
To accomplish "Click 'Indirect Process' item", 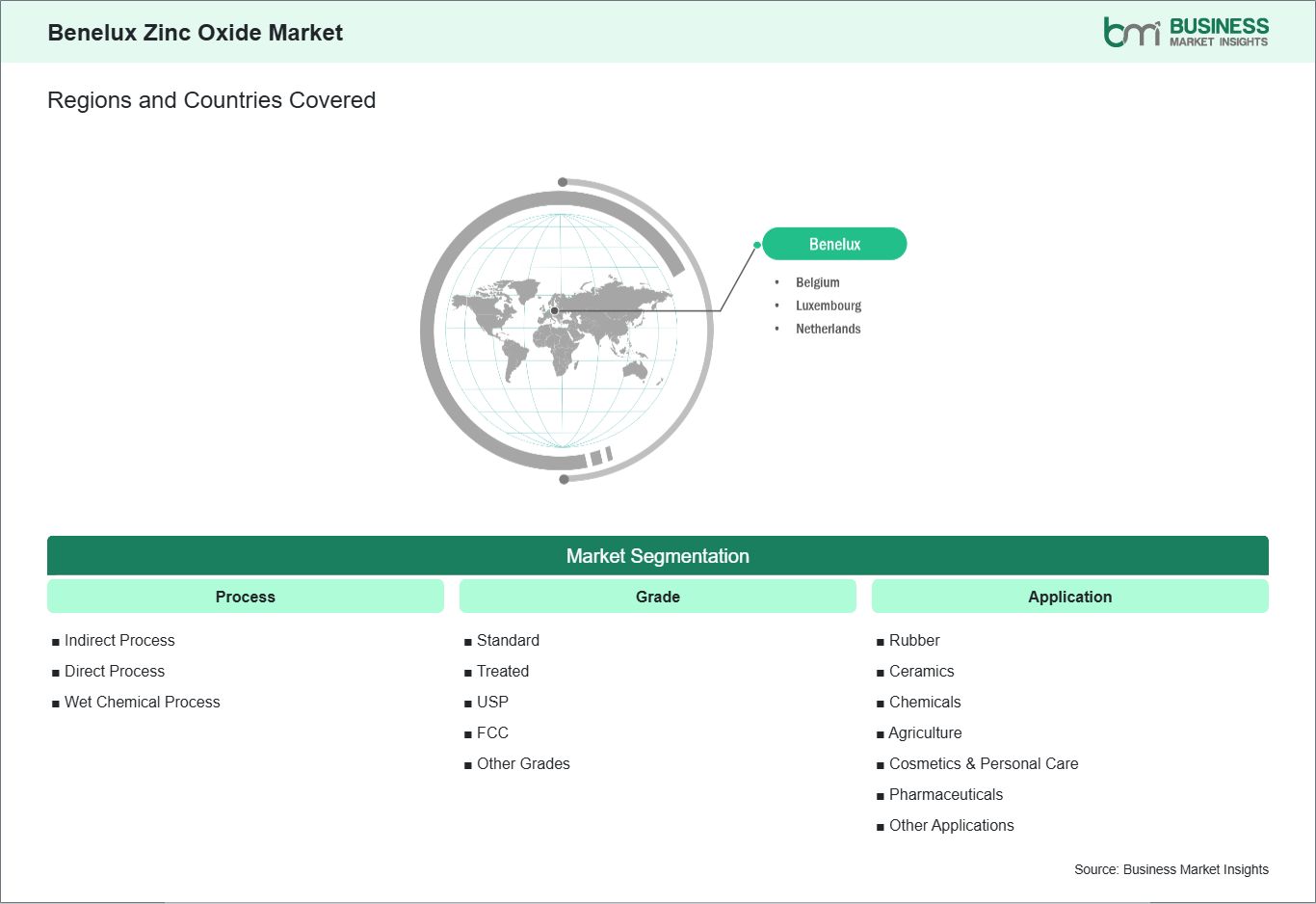I will [x=119, y=640].
